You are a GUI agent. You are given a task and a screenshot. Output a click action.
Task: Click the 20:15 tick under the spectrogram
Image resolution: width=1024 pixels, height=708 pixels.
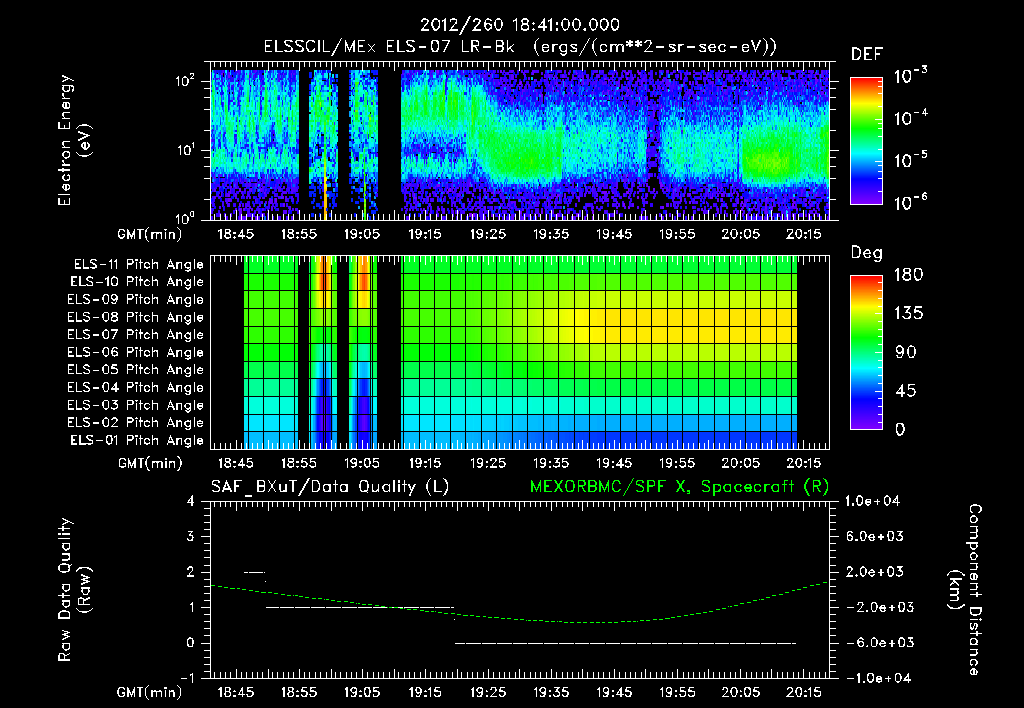point(803,234)
